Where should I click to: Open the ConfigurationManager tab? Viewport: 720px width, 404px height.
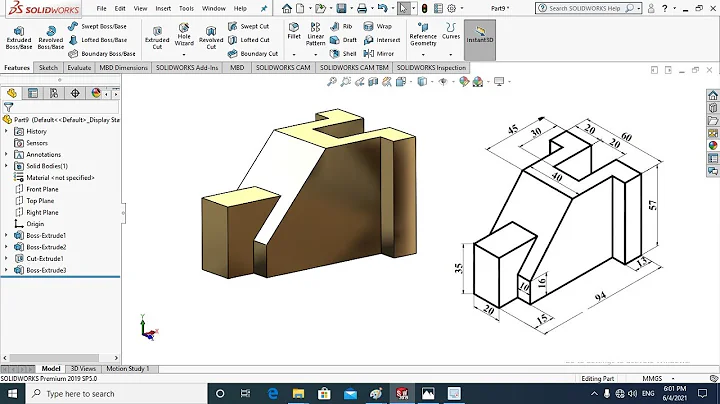coord(54,93)
